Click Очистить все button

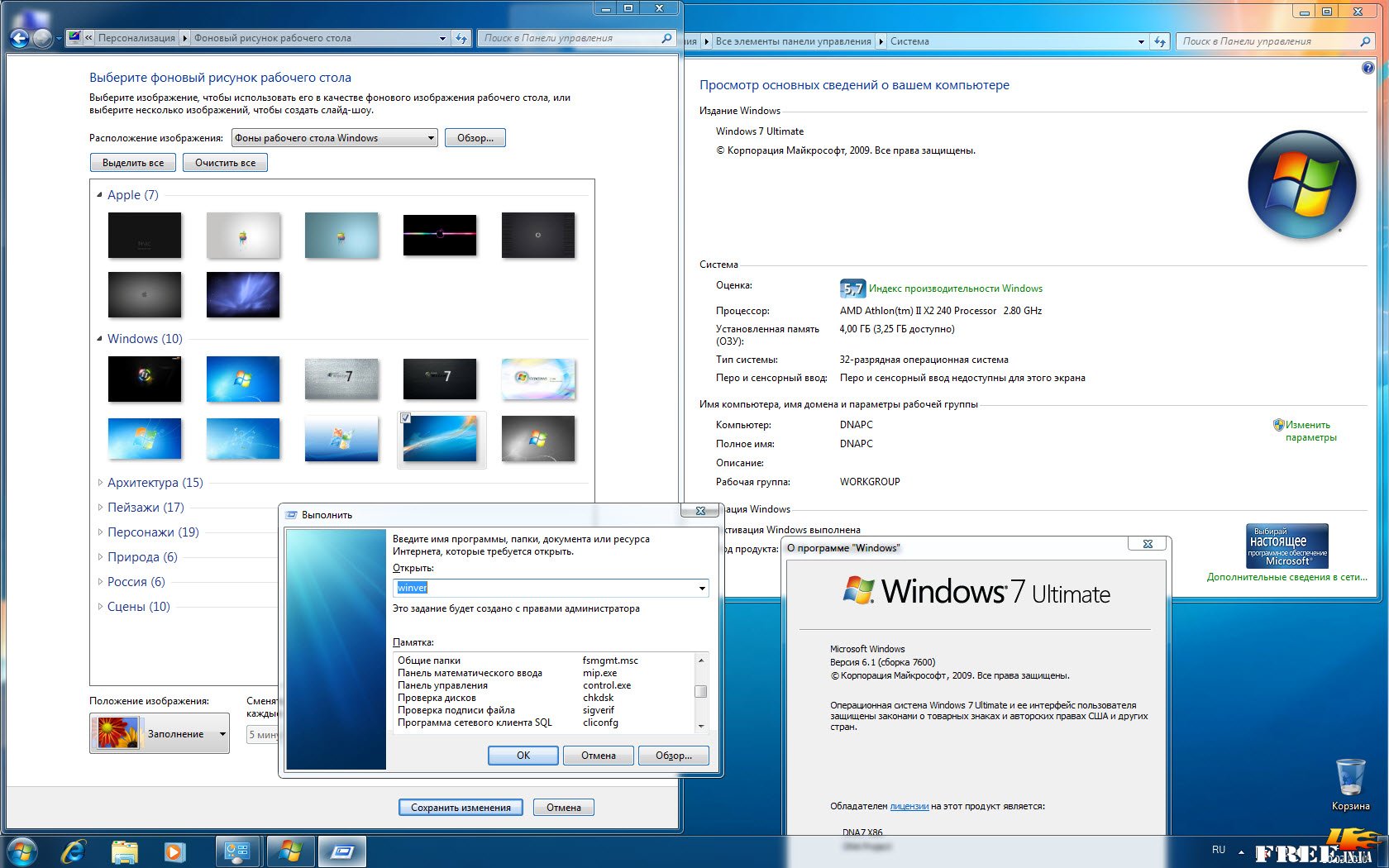(225, 163)
